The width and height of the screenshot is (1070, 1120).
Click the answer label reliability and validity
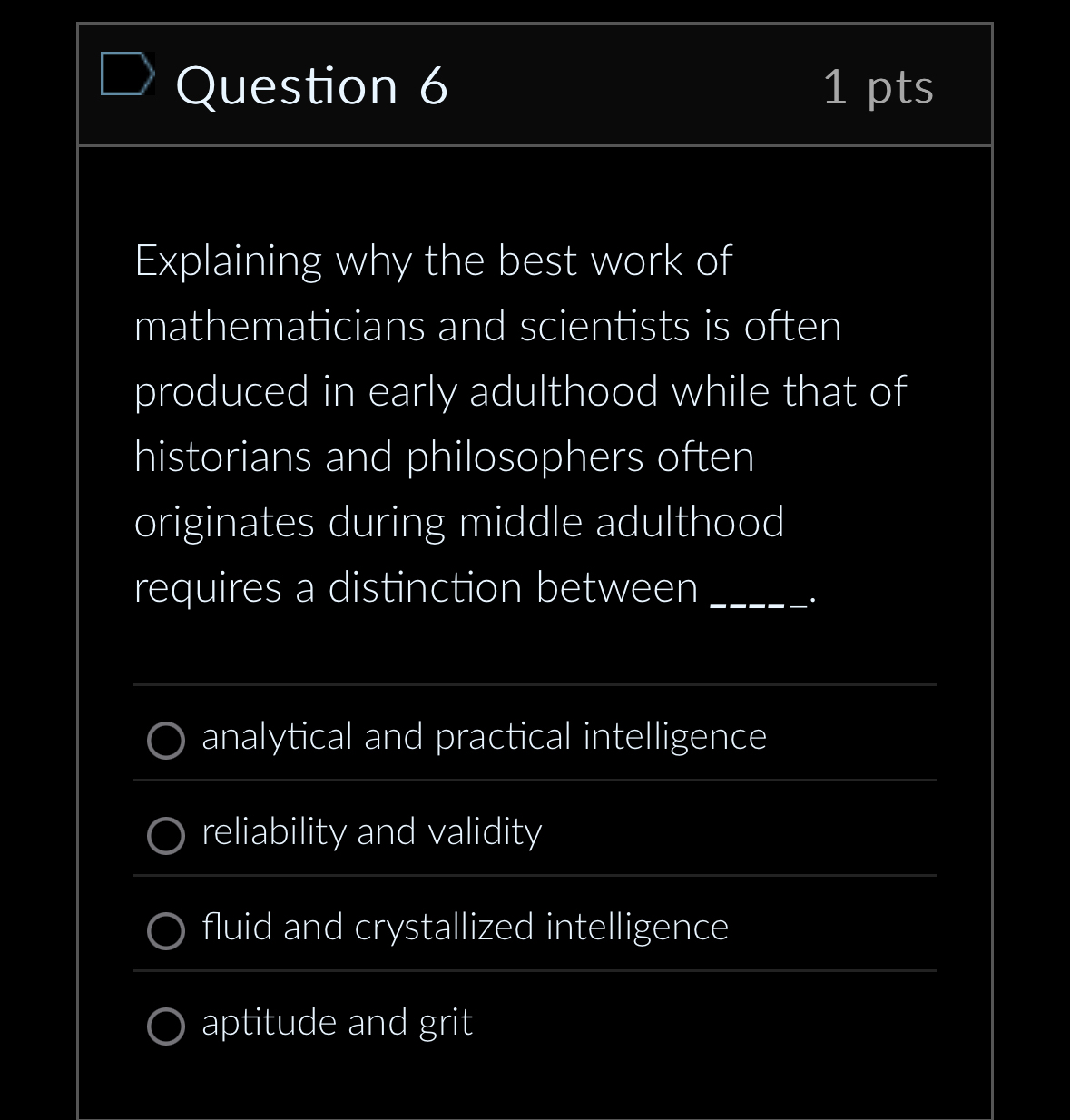371,831
